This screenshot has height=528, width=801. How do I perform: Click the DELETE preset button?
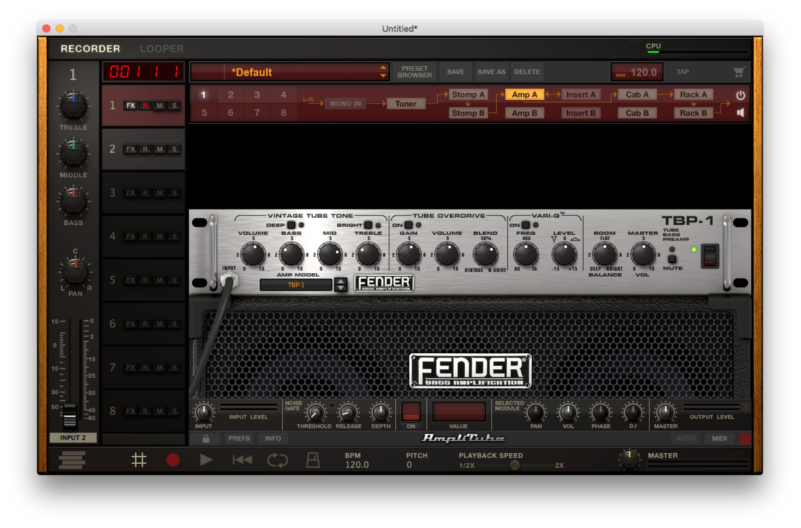[527, 72]
